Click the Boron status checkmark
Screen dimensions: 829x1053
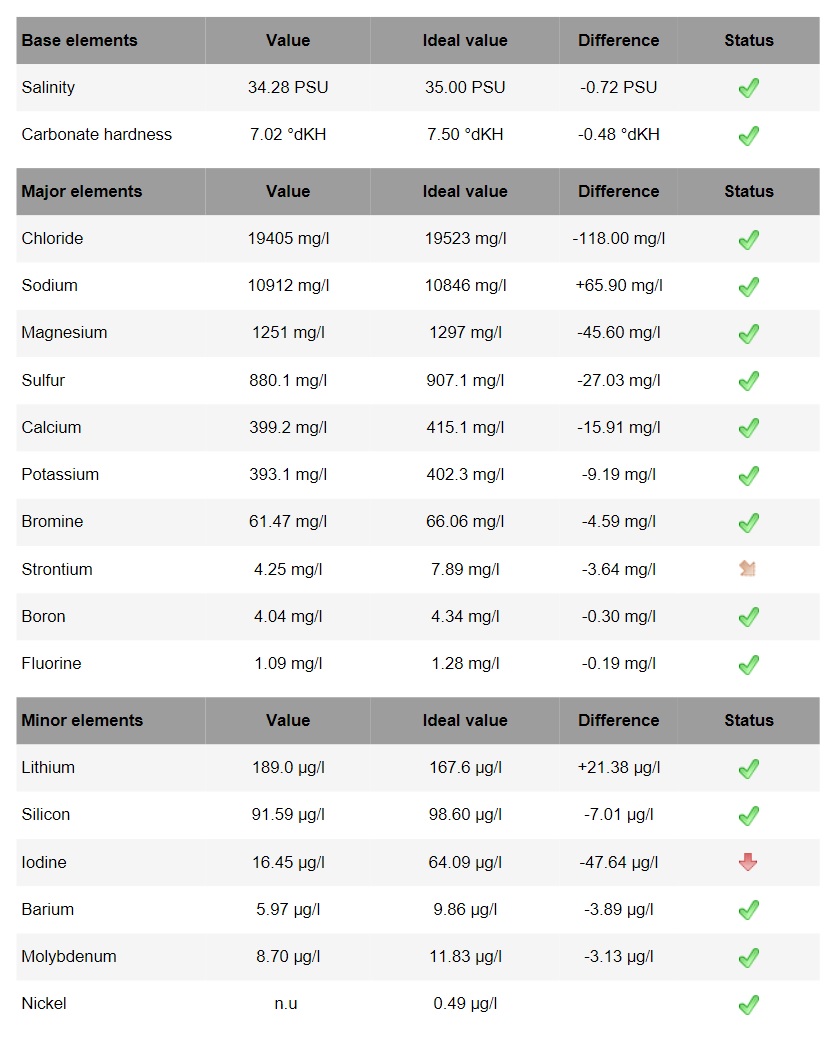[748, 616]
